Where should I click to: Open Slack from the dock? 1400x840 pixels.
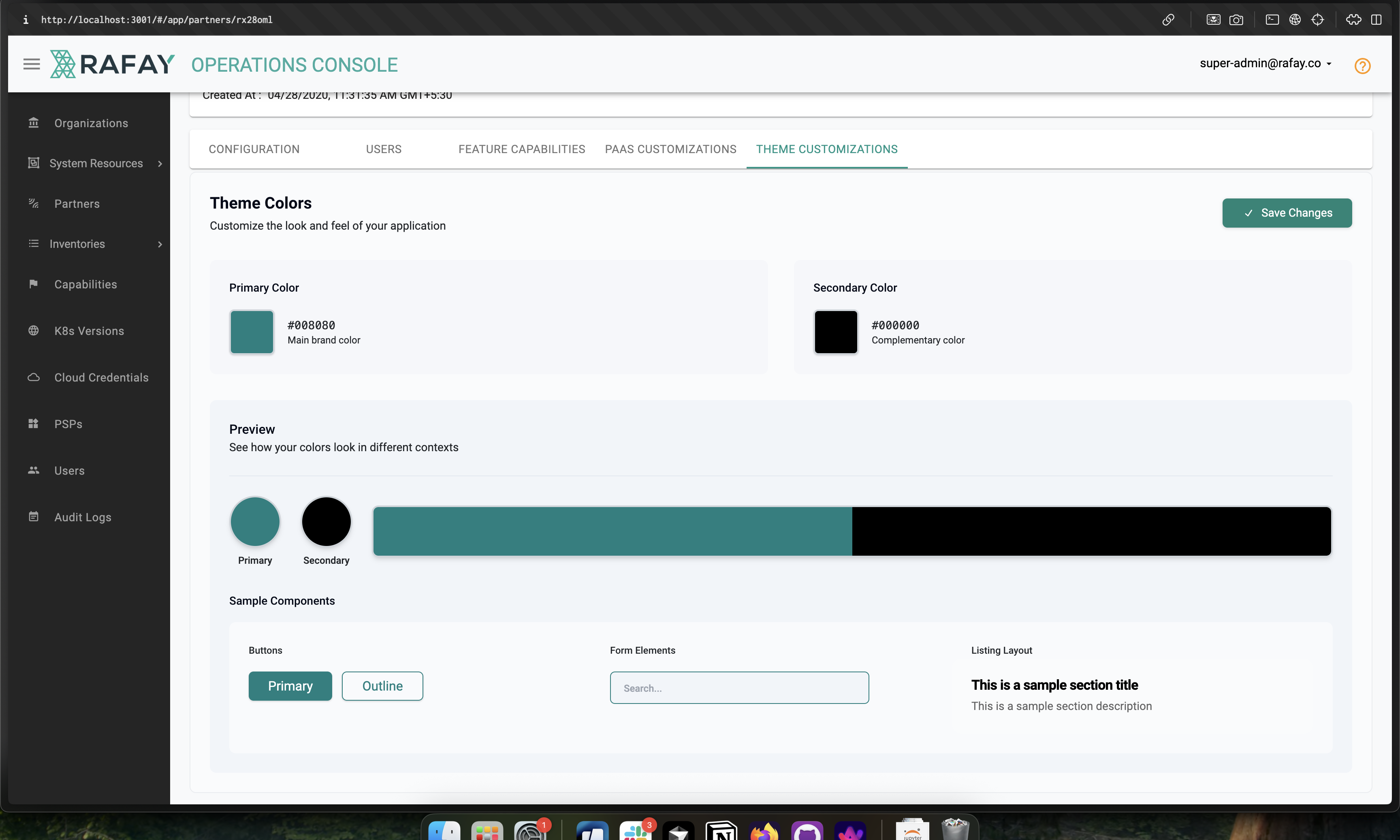tap(635, 830)
